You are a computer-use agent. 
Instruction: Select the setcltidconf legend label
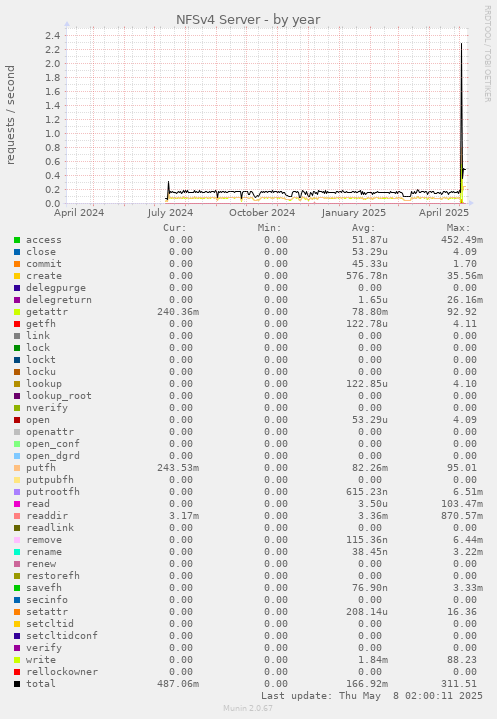click(62, 636)
